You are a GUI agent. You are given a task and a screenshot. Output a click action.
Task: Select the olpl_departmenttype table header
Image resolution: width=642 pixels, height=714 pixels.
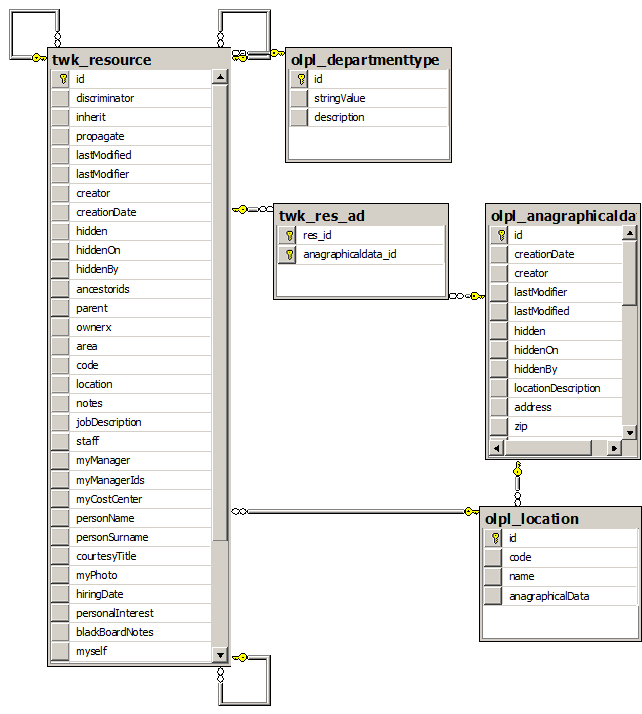coord(368,60)
